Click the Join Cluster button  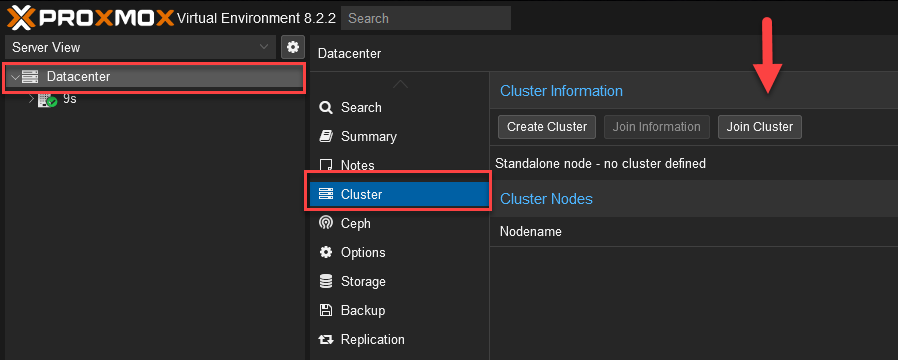pyautogui.click(x=760, y=127)
